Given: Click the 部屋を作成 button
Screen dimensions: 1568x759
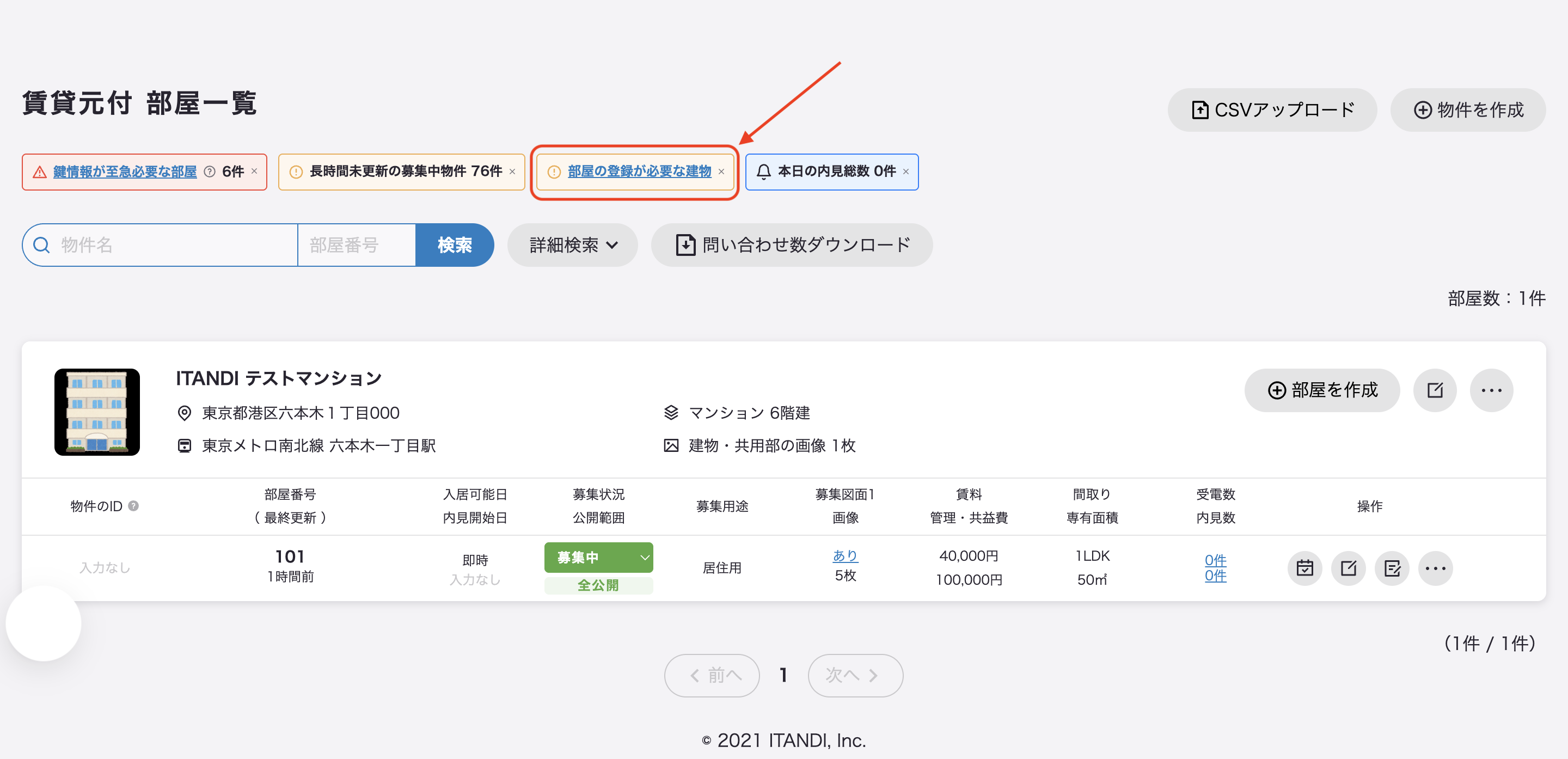Looking at the screenshot, I should coord(1322,390).
